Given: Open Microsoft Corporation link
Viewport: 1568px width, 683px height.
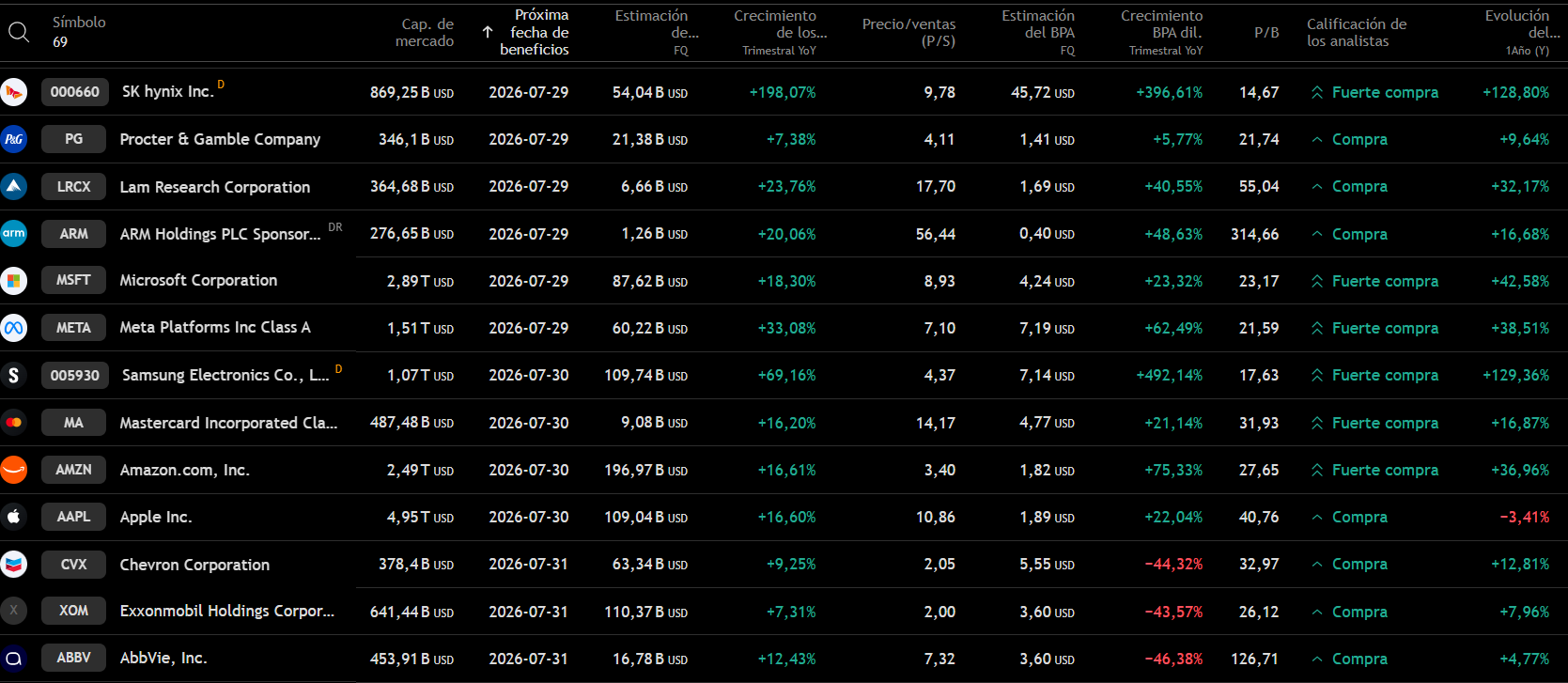Looking at the screenshot, I should coord(198,280).
